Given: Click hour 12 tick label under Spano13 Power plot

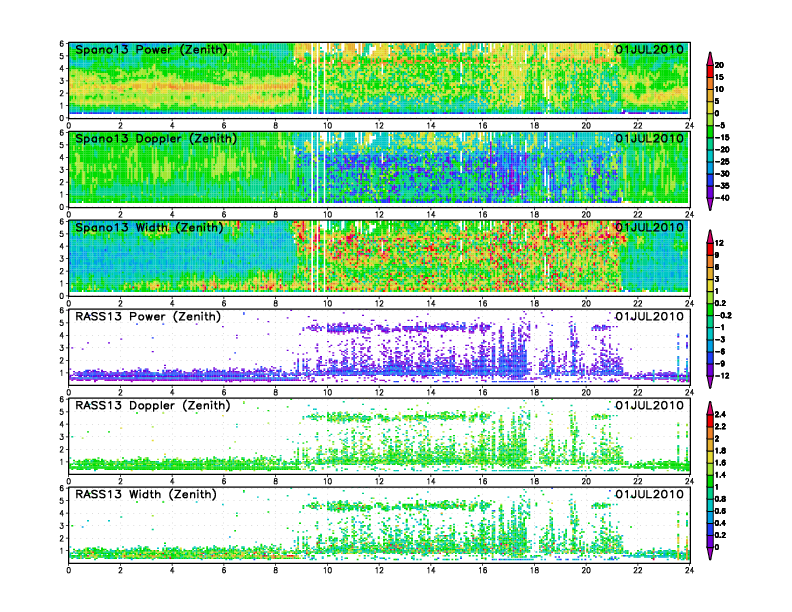Looking at the screenshot, I should pos(379,125).
